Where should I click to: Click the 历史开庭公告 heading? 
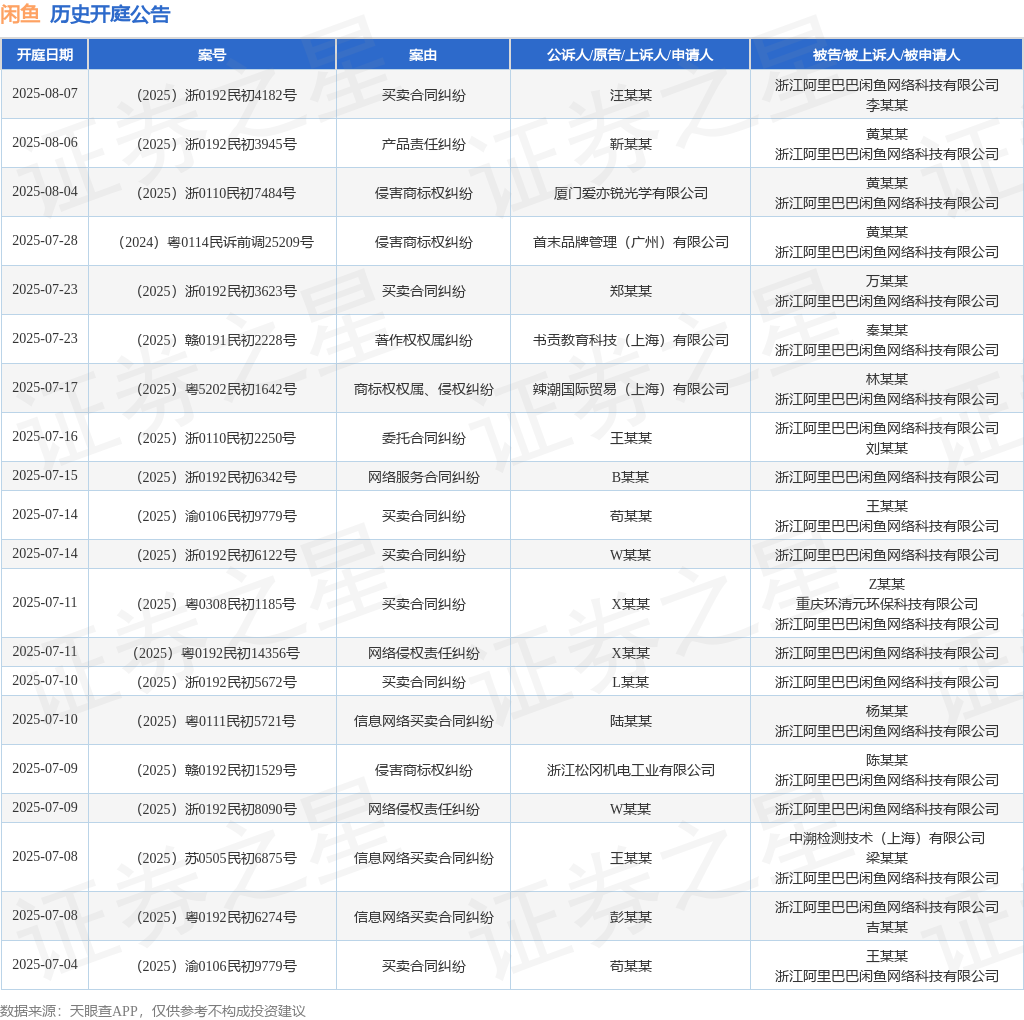[x=110, y=14]
